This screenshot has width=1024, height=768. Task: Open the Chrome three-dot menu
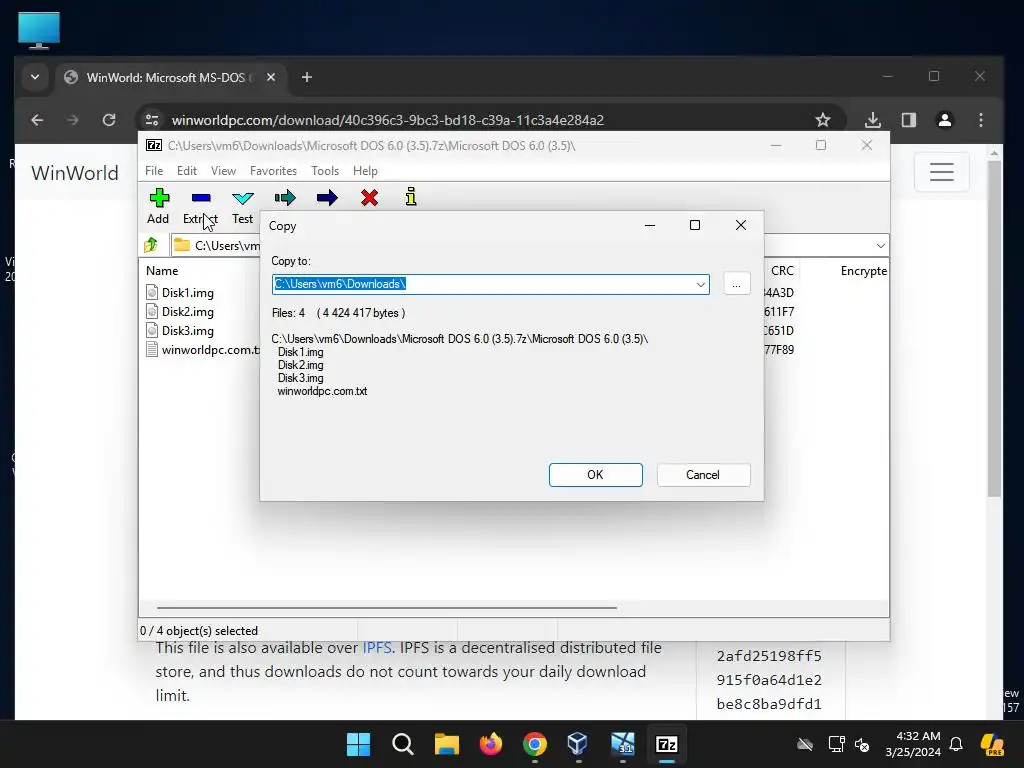point(981,120)
